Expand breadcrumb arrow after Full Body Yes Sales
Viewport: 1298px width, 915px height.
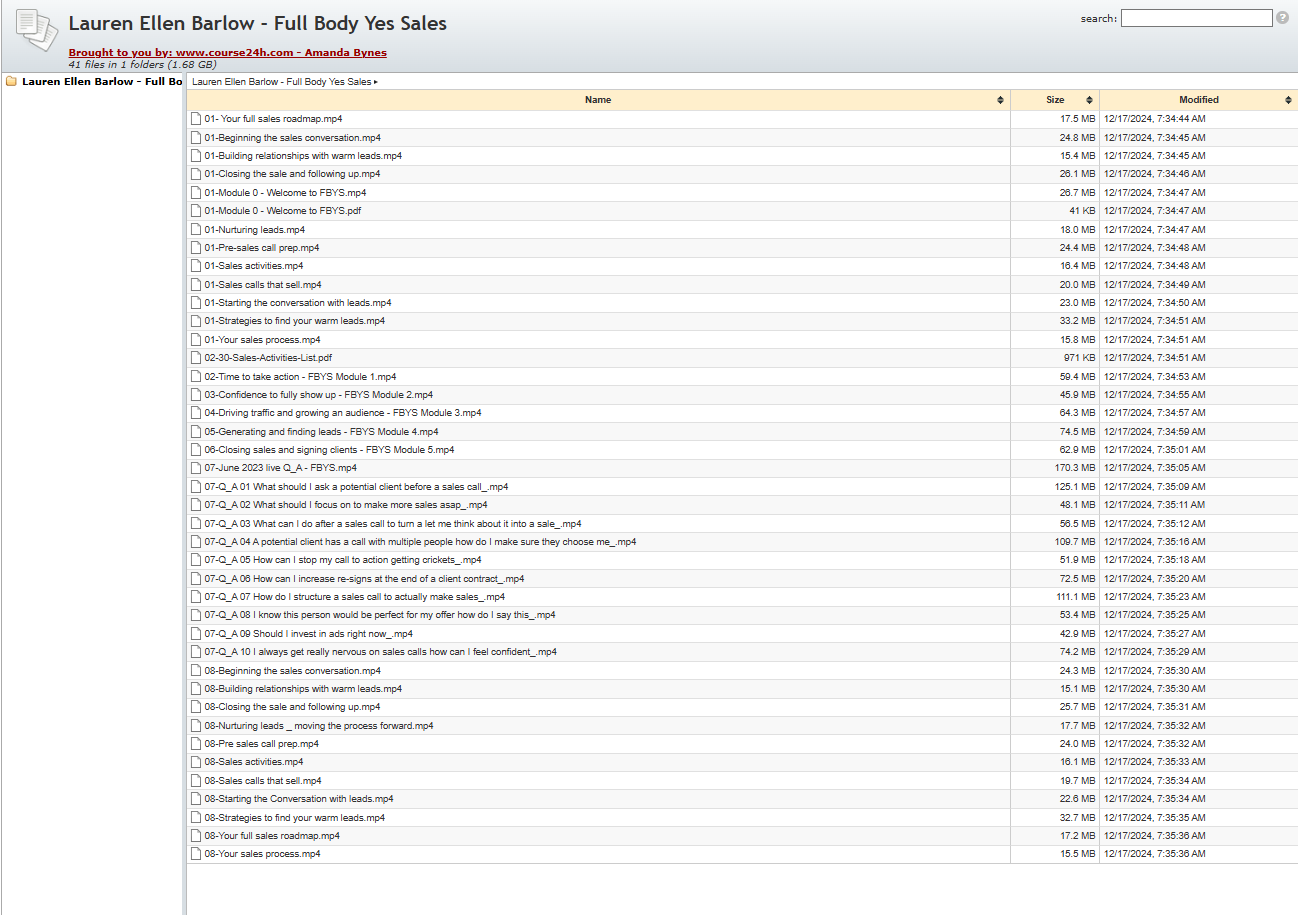tap(376, 82)
